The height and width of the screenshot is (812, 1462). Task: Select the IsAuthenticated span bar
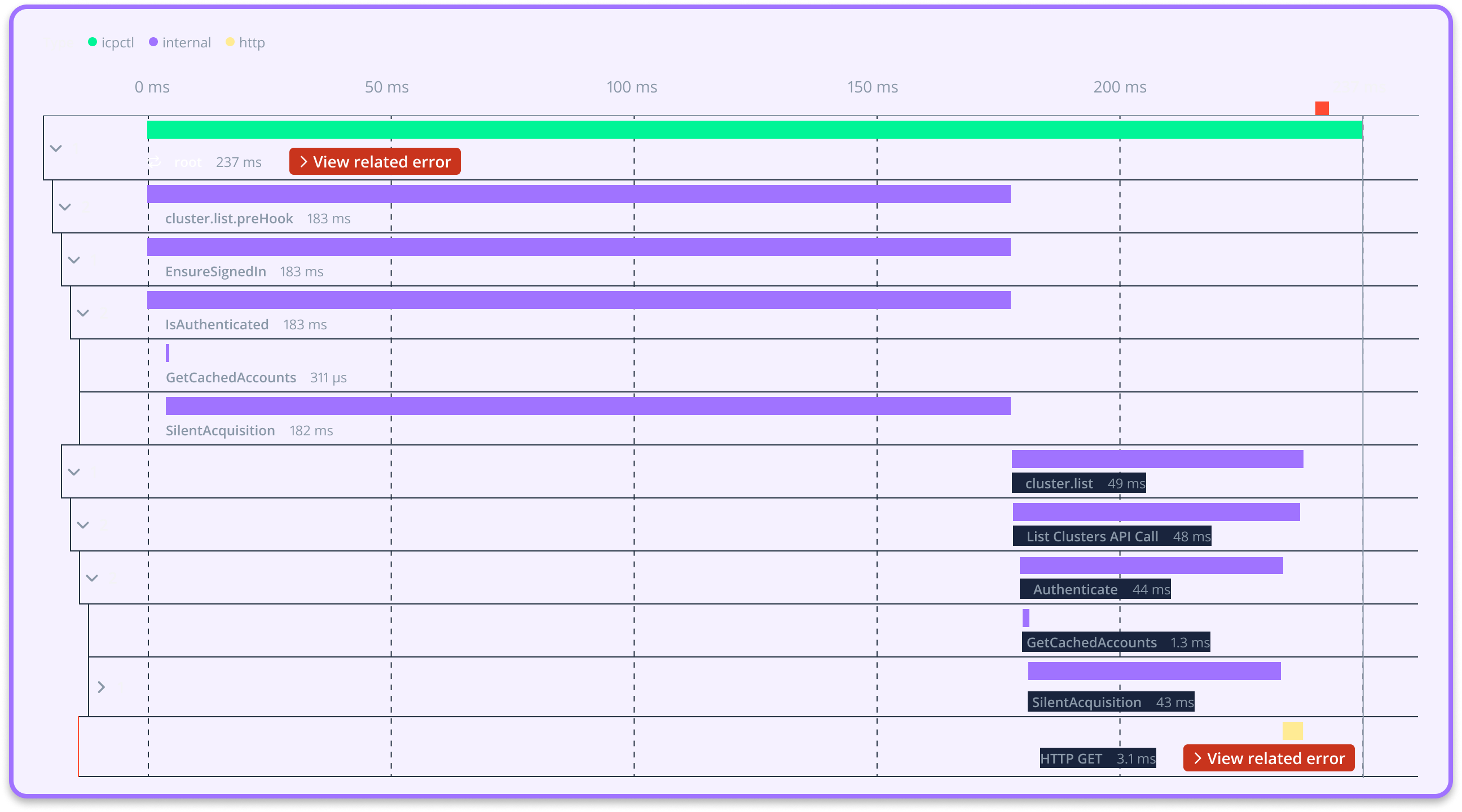(579, 300)
